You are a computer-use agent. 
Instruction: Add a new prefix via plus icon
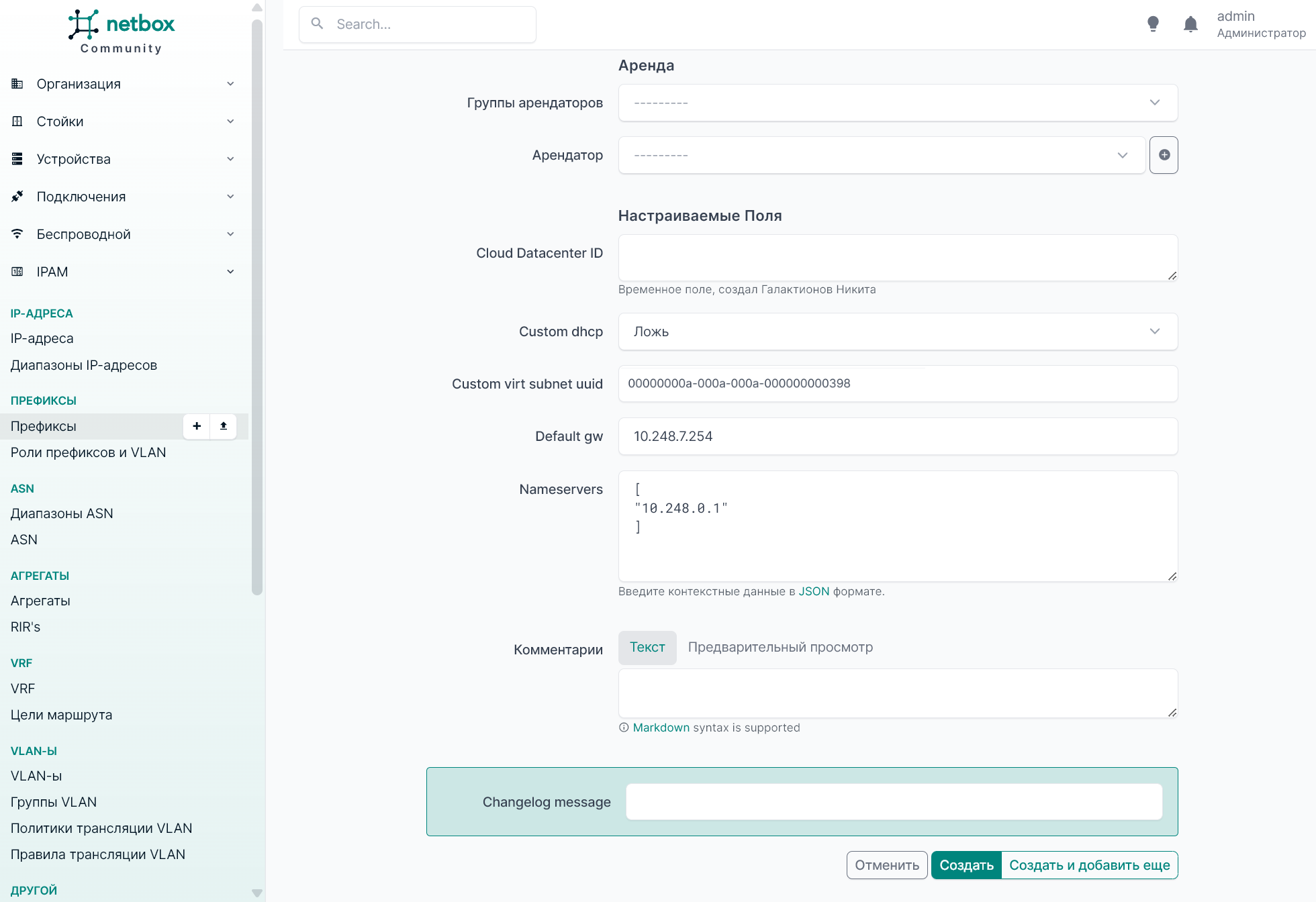197,426
